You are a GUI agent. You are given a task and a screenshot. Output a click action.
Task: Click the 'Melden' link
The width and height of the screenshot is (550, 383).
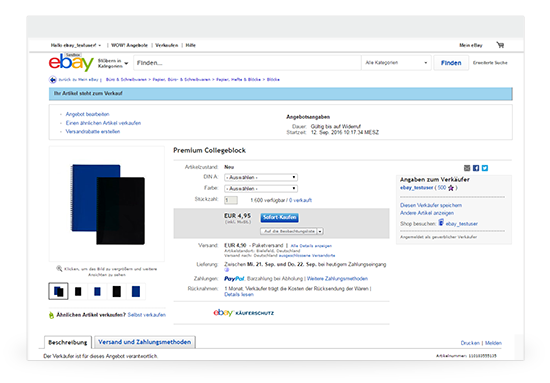coord(493,343)
